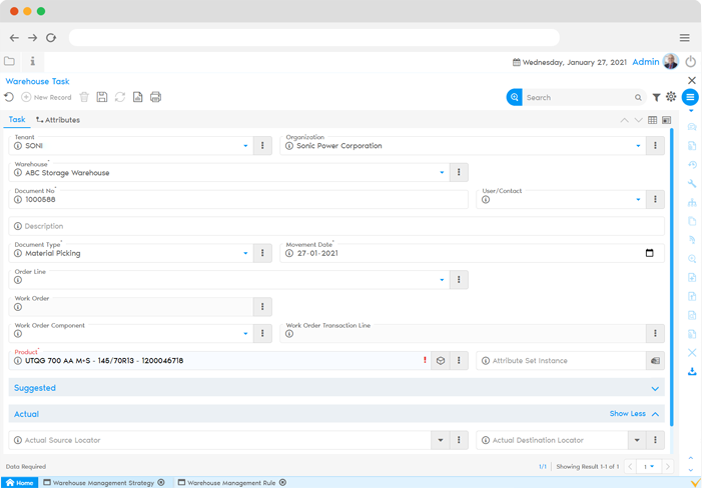Click the Undo changes icon
702x488 pixels.
click(x=9, y=97)
